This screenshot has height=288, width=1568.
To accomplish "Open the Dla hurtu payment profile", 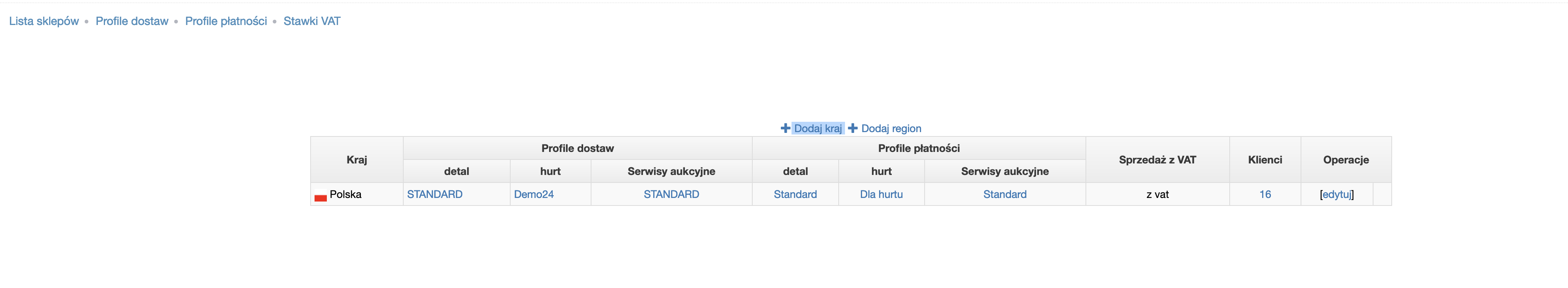I will click(x=881, y=194).
